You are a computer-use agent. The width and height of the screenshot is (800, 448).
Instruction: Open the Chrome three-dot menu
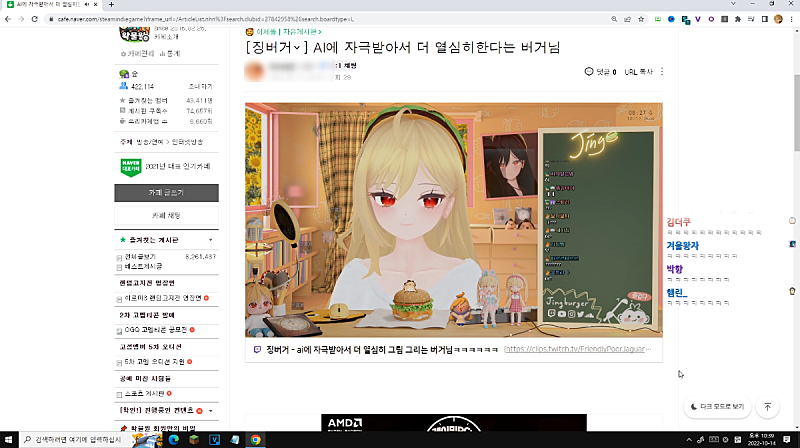(x=791, y=19)
